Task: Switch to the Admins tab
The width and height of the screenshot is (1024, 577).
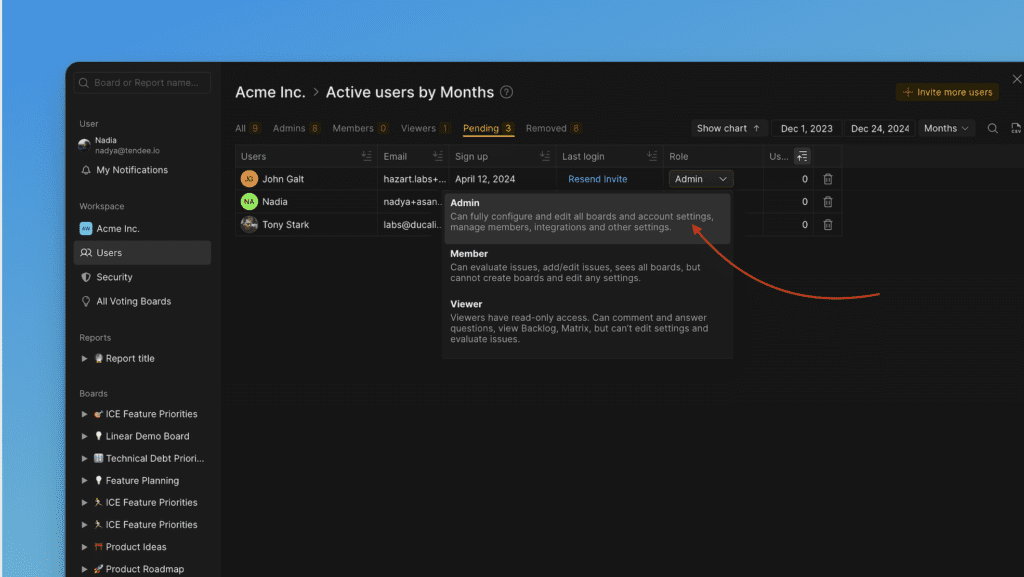Action: click(296, 129)
